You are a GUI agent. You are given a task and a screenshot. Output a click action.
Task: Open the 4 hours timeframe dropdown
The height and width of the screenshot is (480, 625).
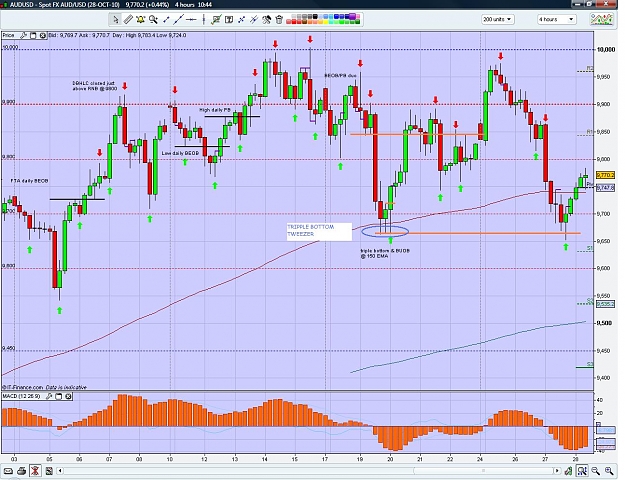click(556, 19)
